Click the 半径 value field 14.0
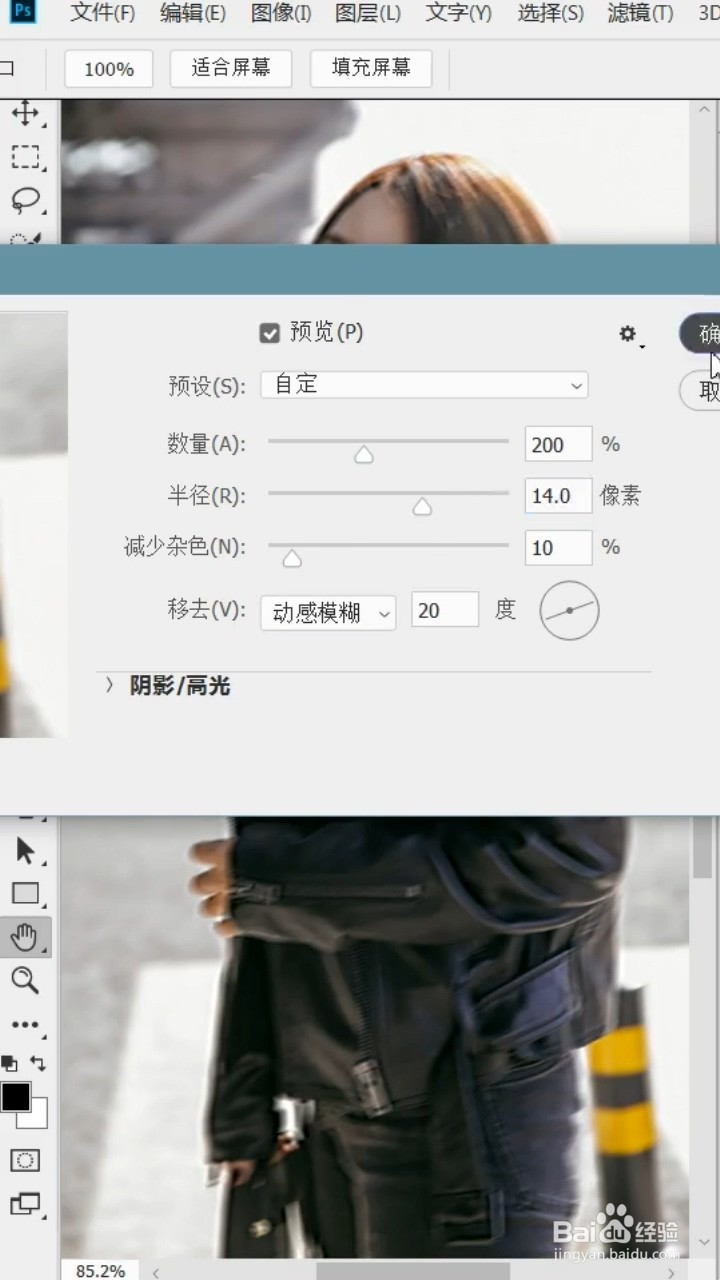The height and width of the screenshot is (1280, 720). click(x=558, y=496)
